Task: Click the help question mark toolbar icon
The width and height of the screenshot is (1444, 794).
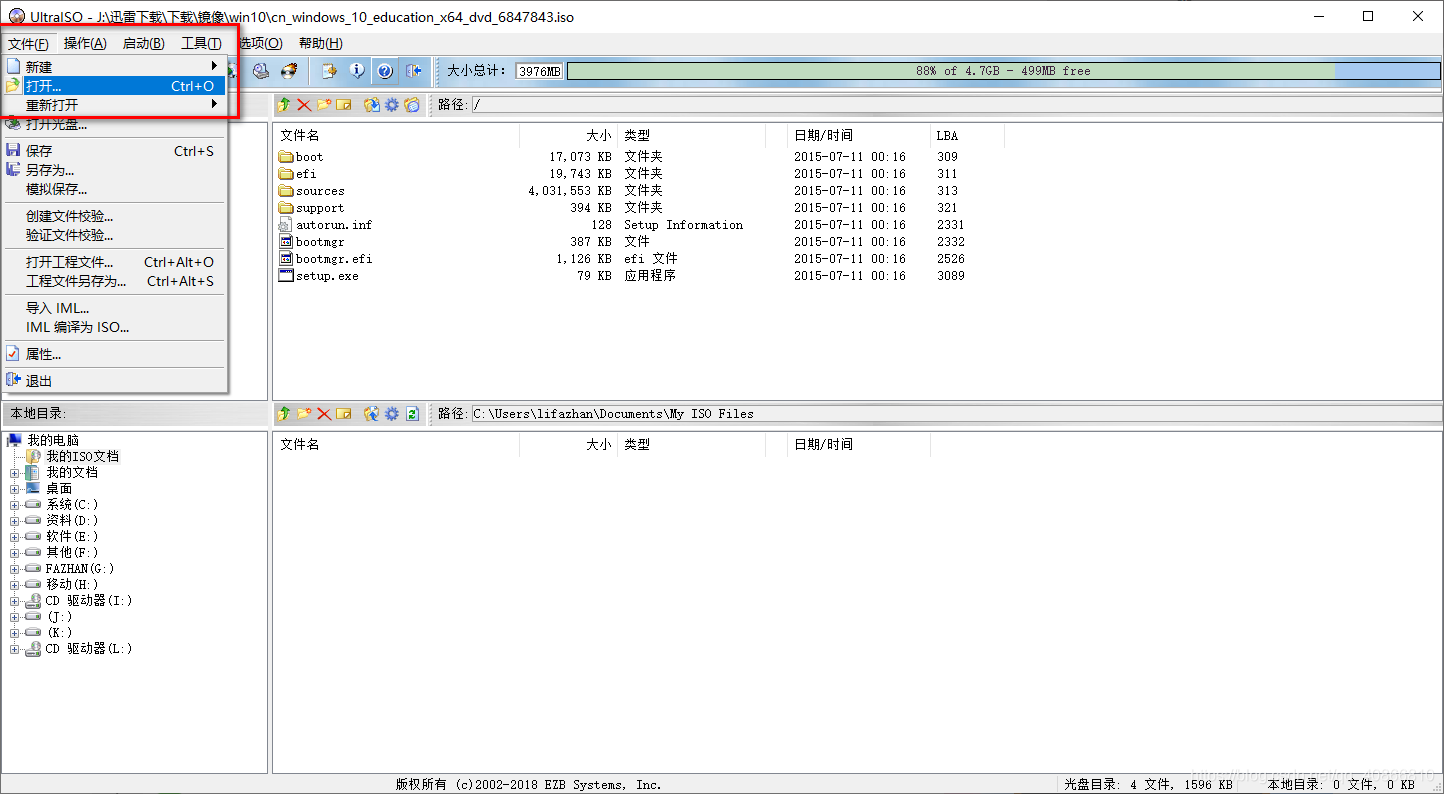Action: (x=385, y=71)
